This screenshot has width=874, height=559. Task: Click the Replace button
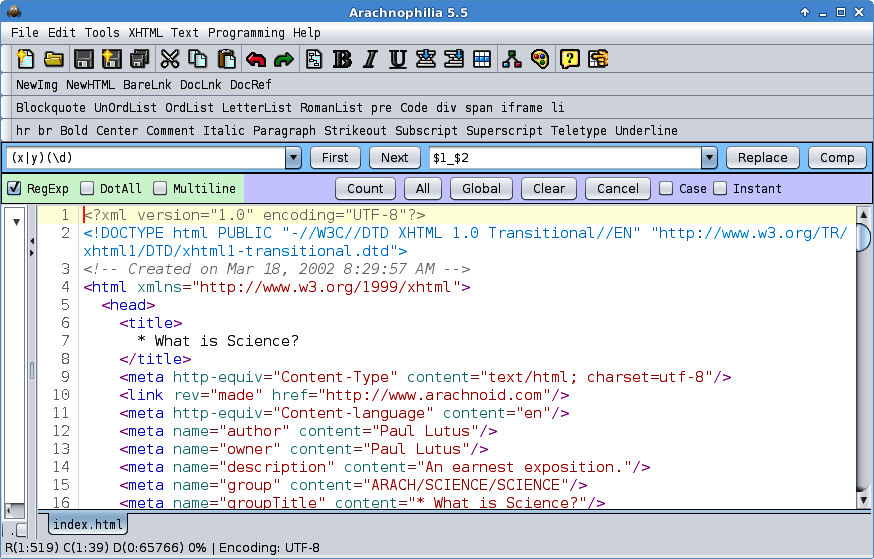(x=763, y=158)
